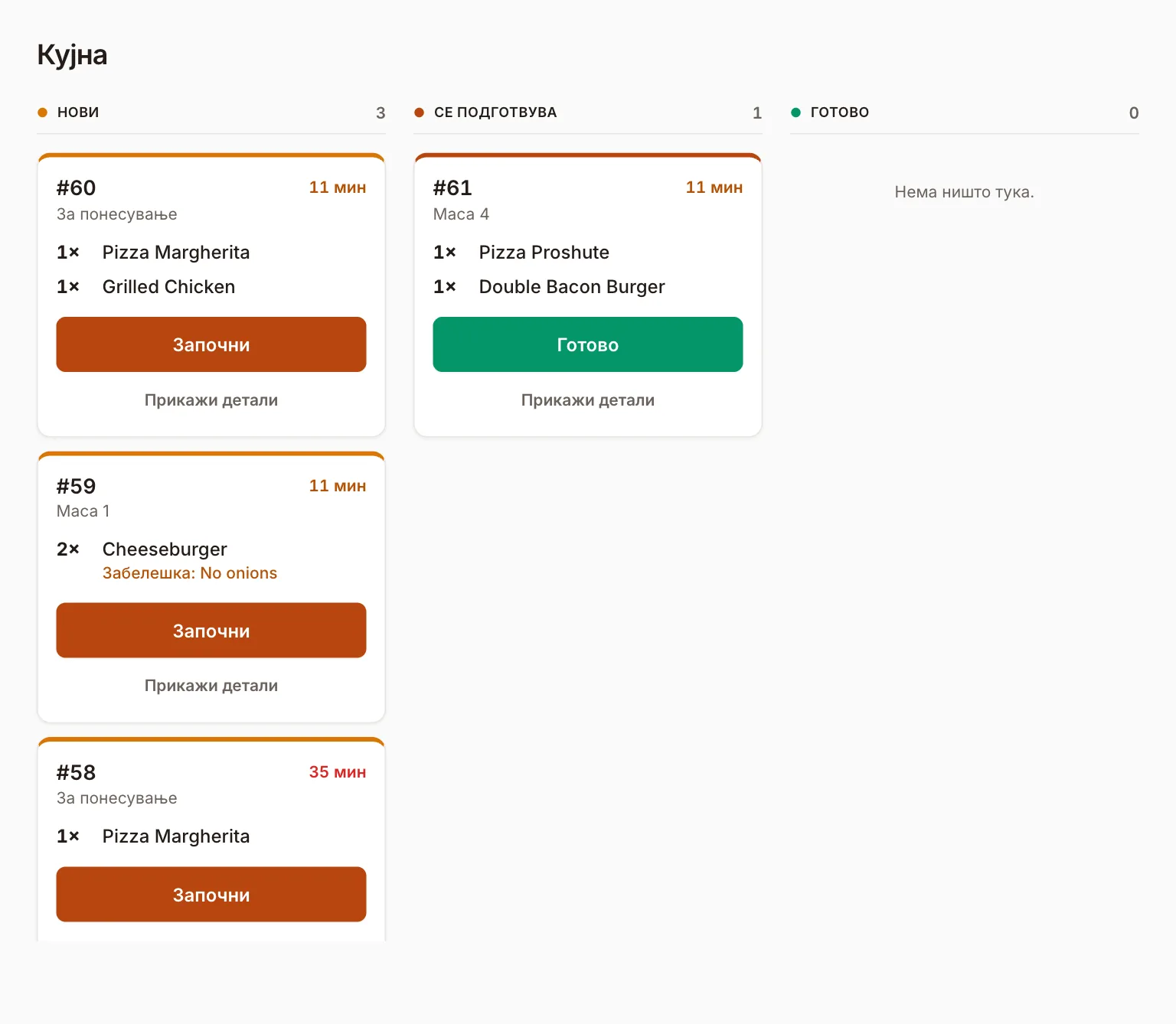This screenshot has height=1024, width=1176.
Task: Click order number #61
Action: coord(452,188)
